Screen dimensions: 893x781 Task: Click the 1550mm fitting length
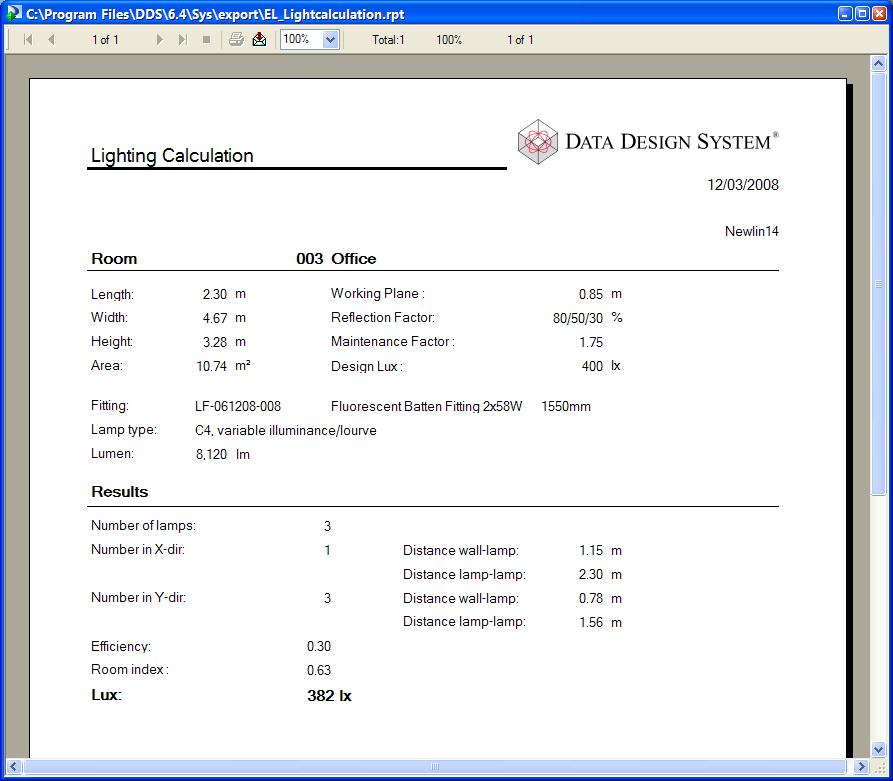(x=566, y=406)
